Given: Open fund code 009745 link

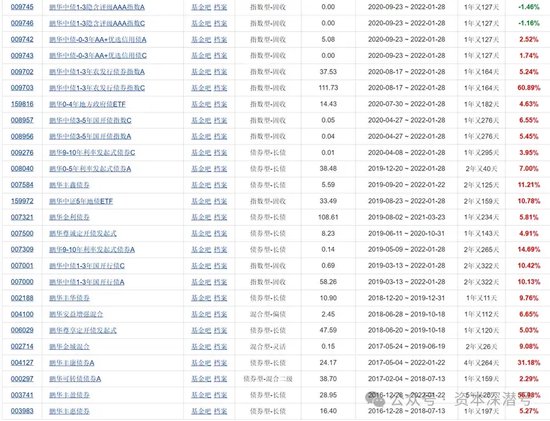Looking at the screenshot, I should coord(22,7).
